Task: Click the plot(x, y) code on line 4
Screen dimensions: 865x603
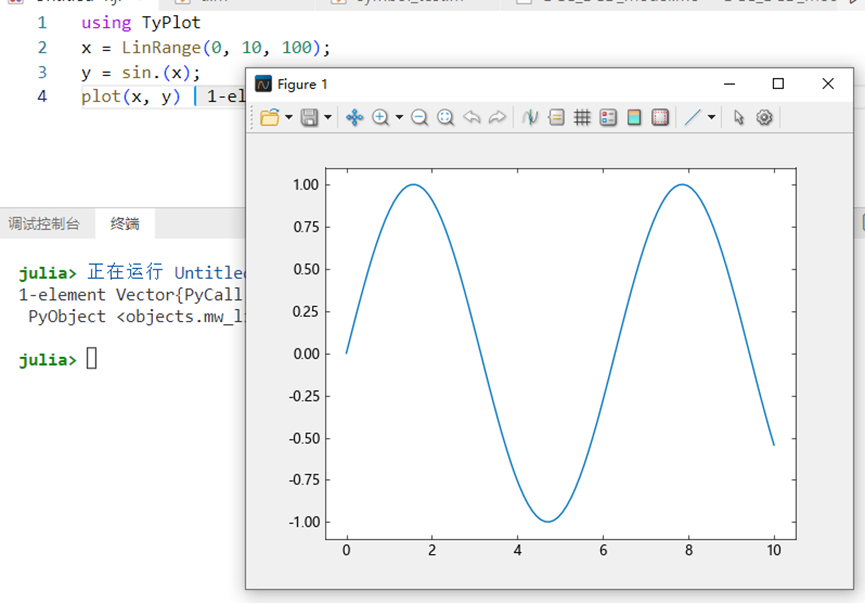Action: click(131, 97)
